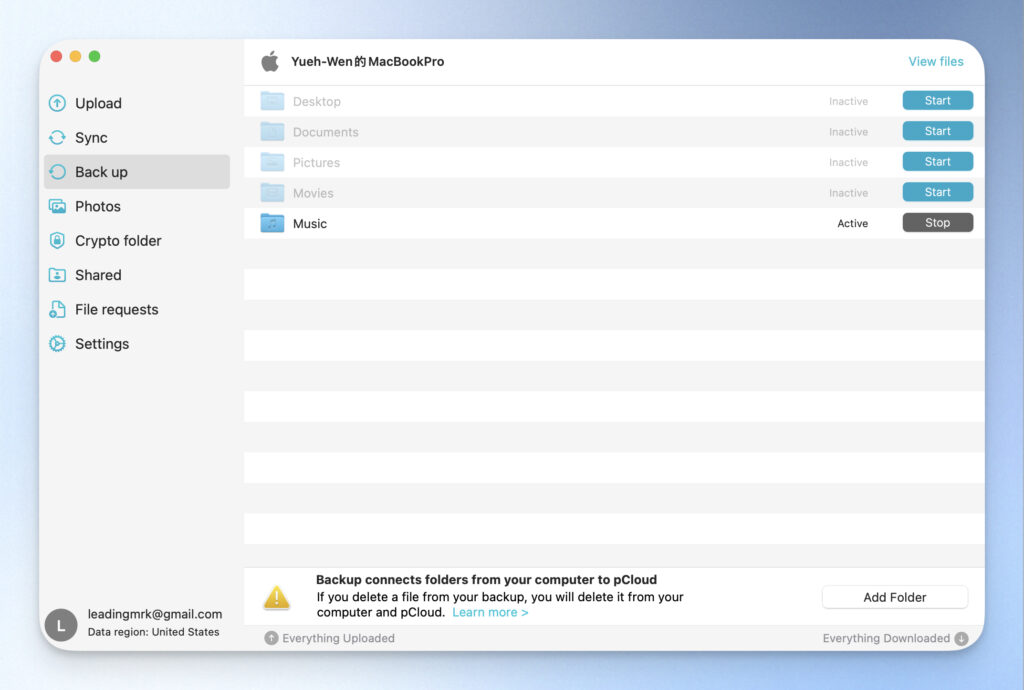Select the Desktop folder name
Image resolution: width=1024 pixels, height=690 pixels.
[317, 101]
